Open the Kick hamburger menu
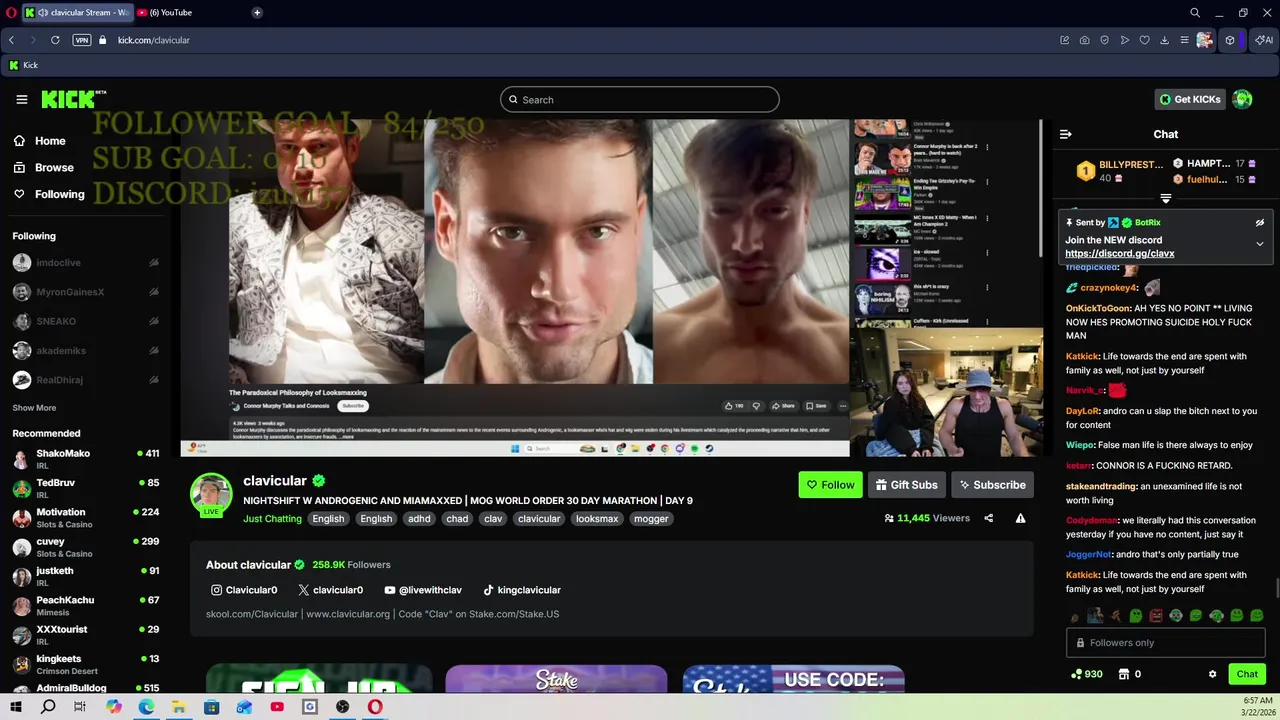The width and height of the screenshot is (1280, 720). point(21,99)
